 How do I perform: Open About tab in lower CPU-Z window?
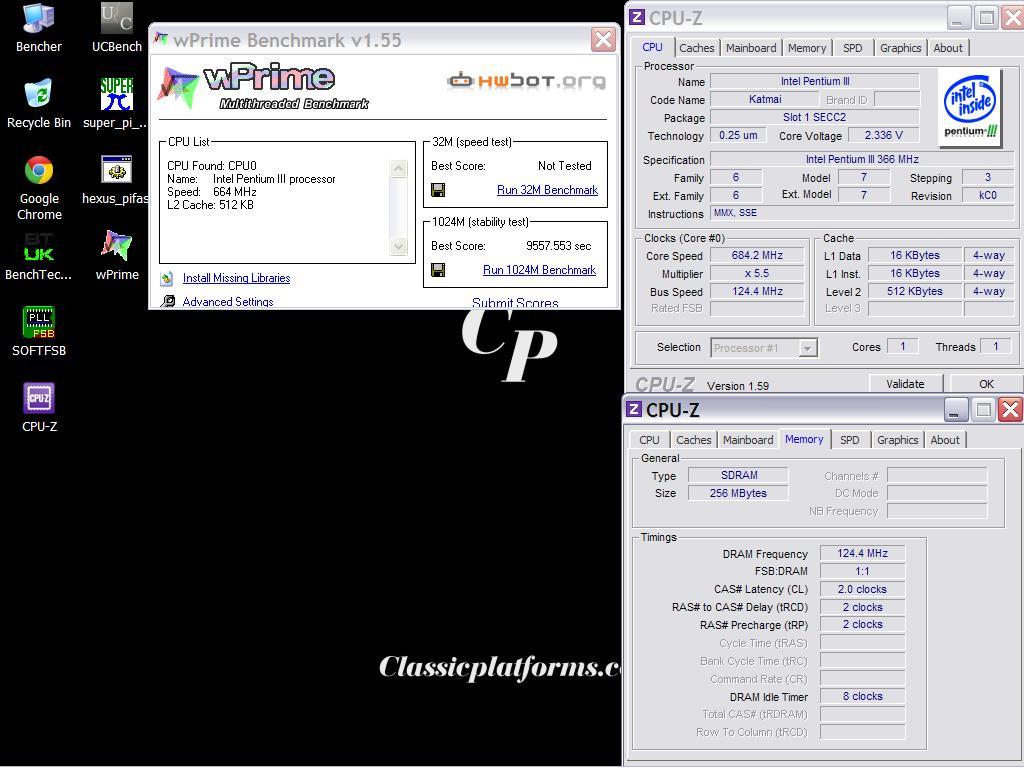pos(945,440)
